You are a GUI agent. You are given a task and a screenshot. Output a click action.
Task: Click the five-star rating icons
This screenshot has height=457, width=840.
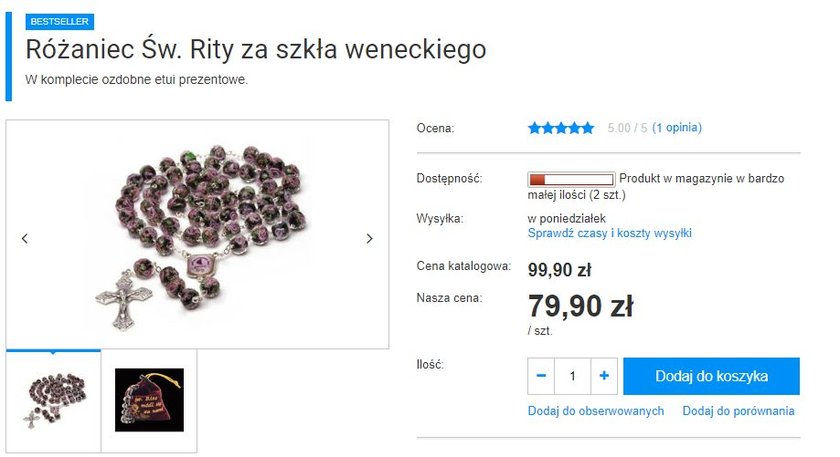pyautogui.click(x=561, y=128)
